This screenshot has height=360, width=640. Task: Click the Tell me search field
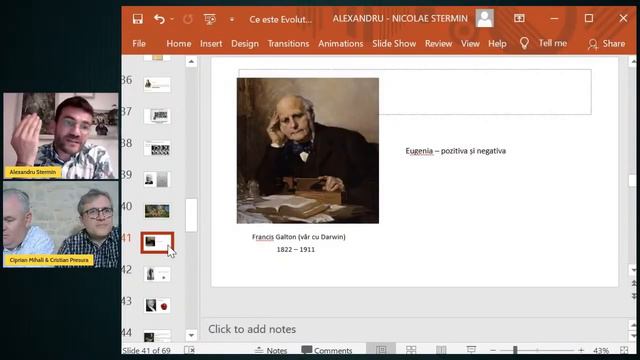coord(553,43)
